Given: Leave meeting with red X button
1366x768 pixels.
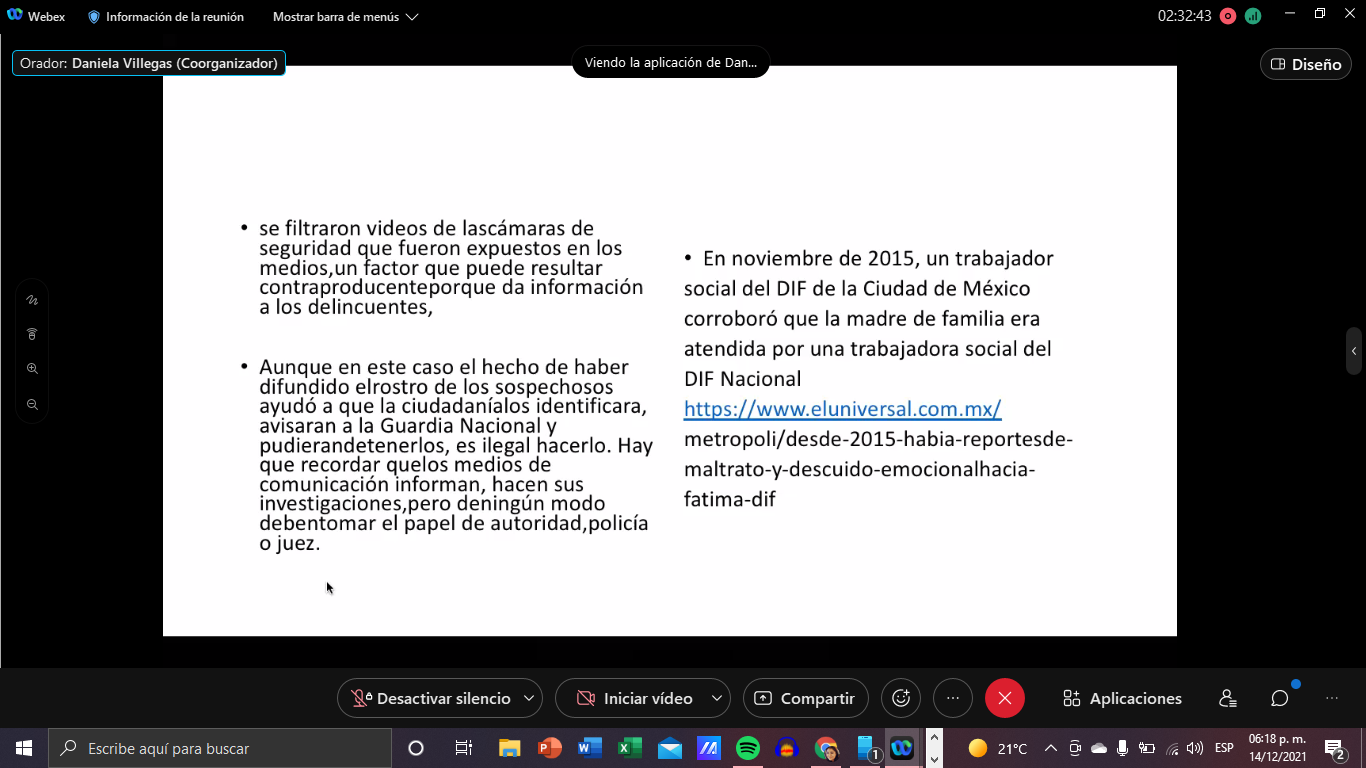Looking at the screenshot, I should coord(1005,698).
